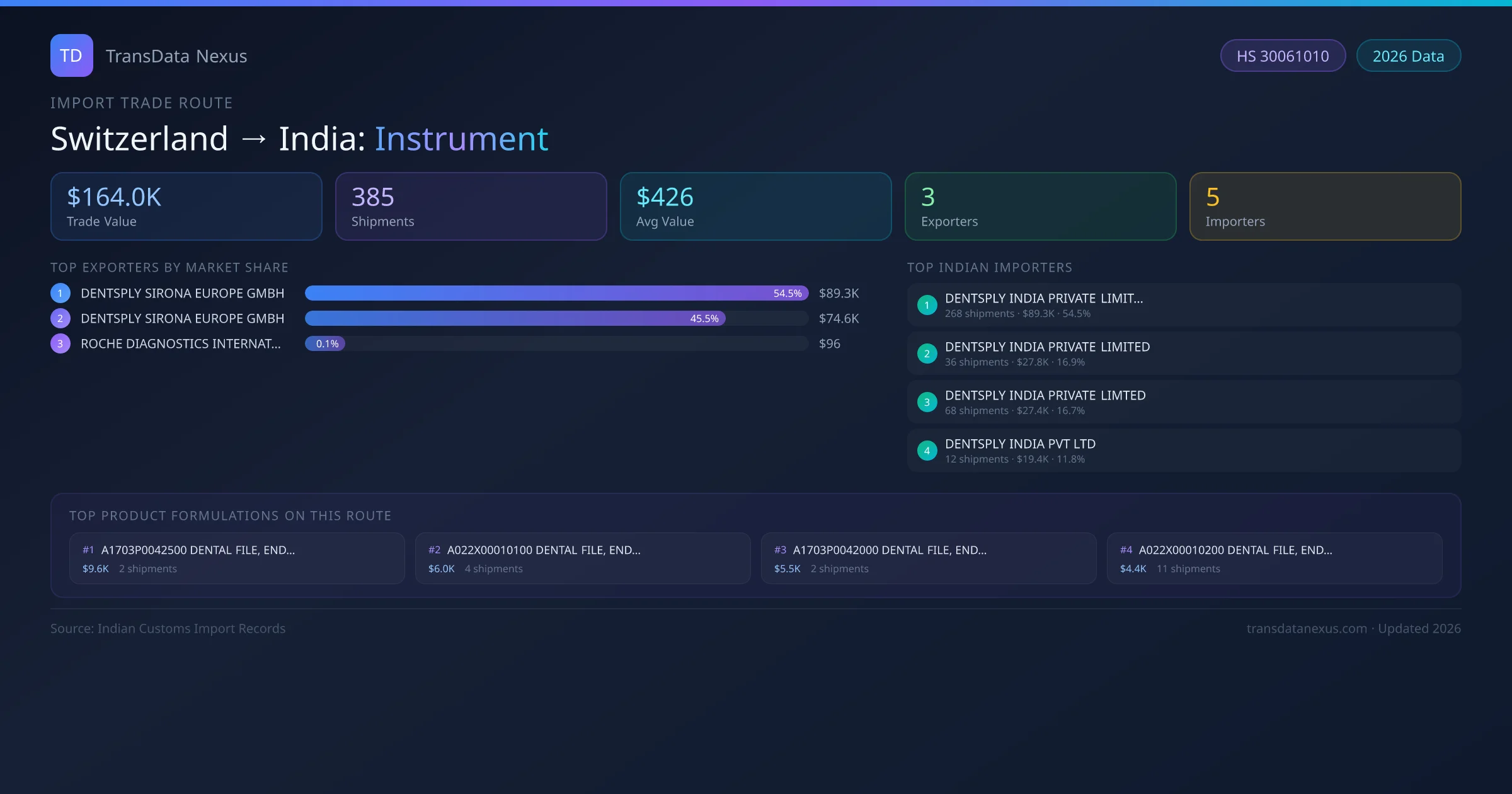This screenshot has height=794, width=1512.
Task: Click green rank 3 importer badge
Action: tap(927, 402)
